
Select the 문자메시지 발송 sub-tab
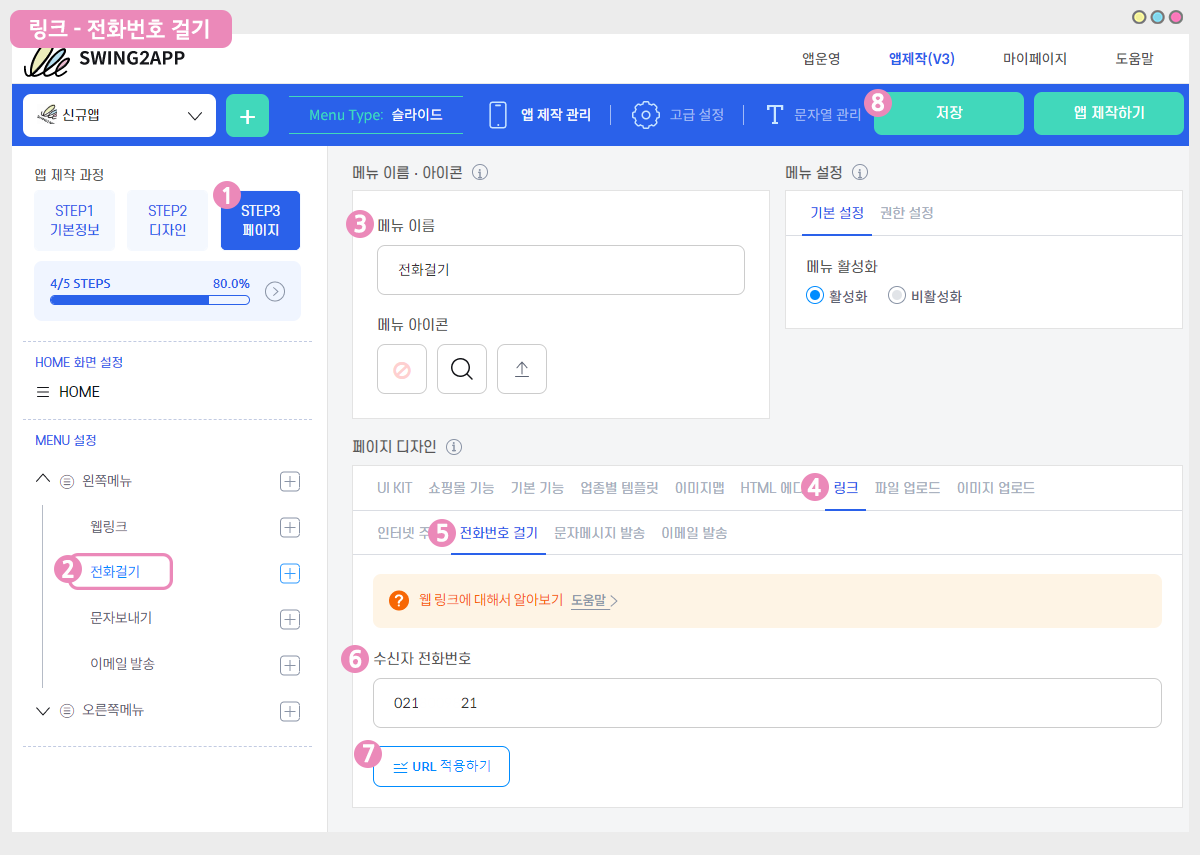pyautogui.click(x=601, y=533)
